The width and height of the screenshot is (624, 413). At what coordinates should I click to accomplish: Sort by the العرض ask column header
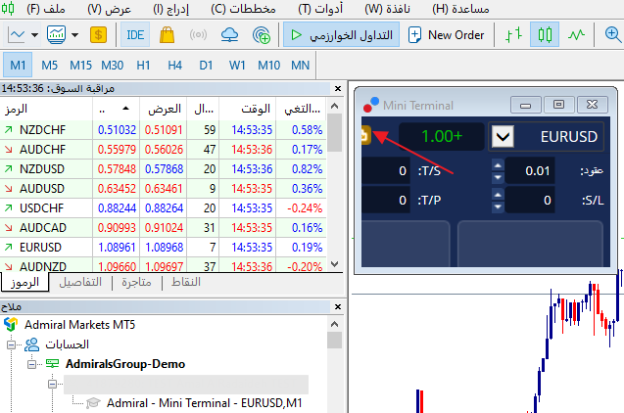coord(163,109)
